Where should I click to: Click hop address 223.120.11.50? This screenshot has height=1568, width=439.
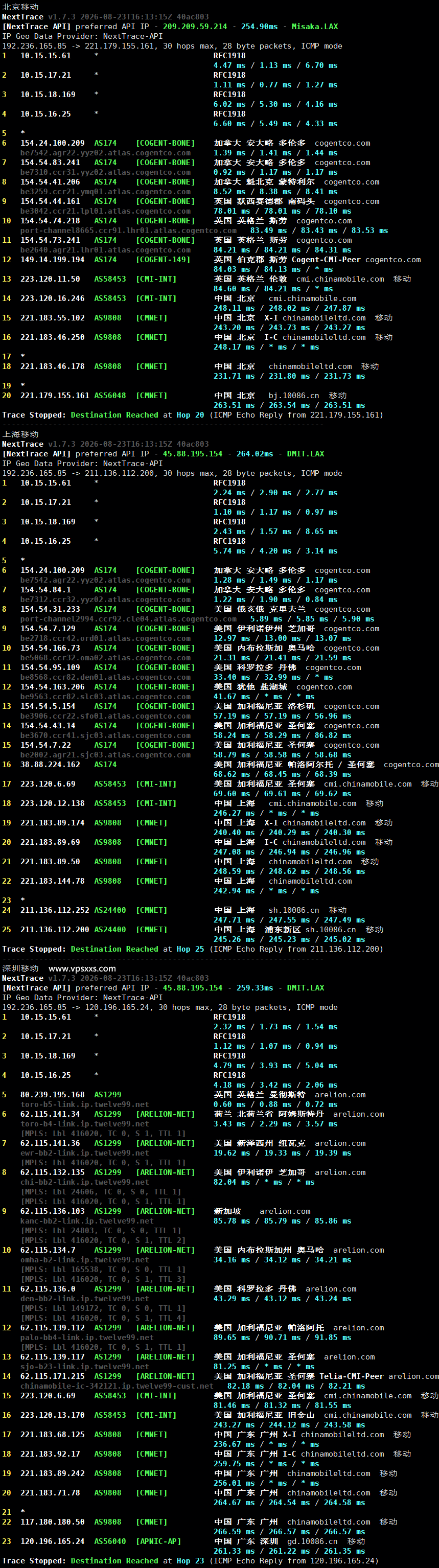point(50,279)
